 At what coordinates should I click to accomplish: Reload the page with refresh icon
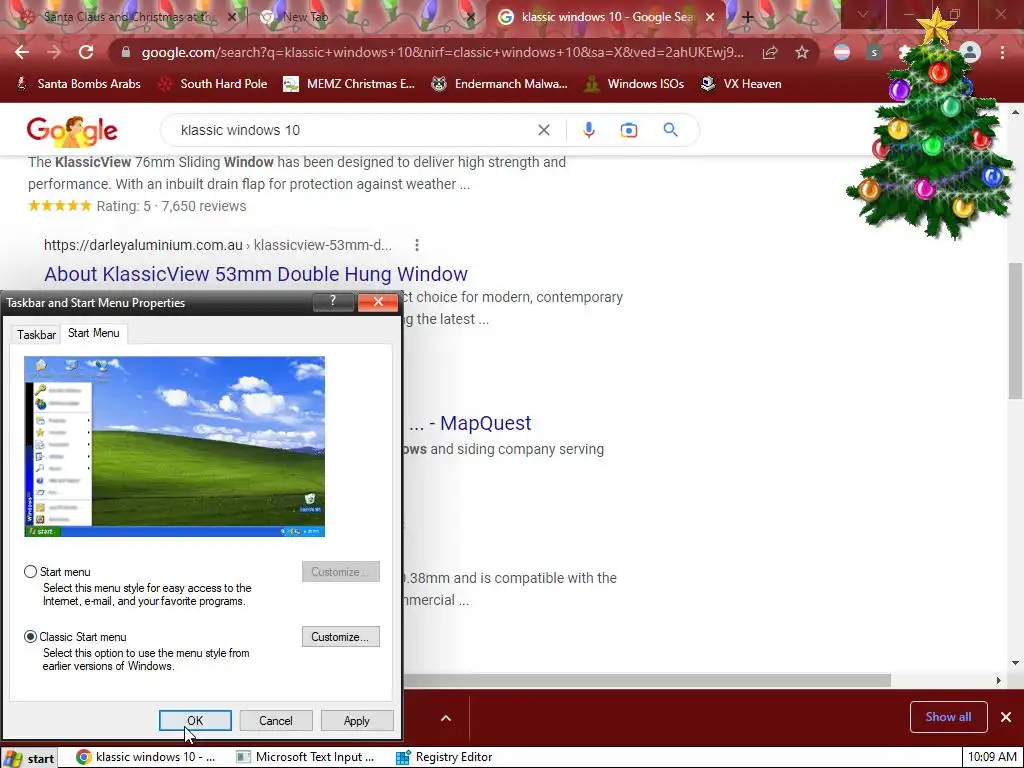[x=86, y=52]
